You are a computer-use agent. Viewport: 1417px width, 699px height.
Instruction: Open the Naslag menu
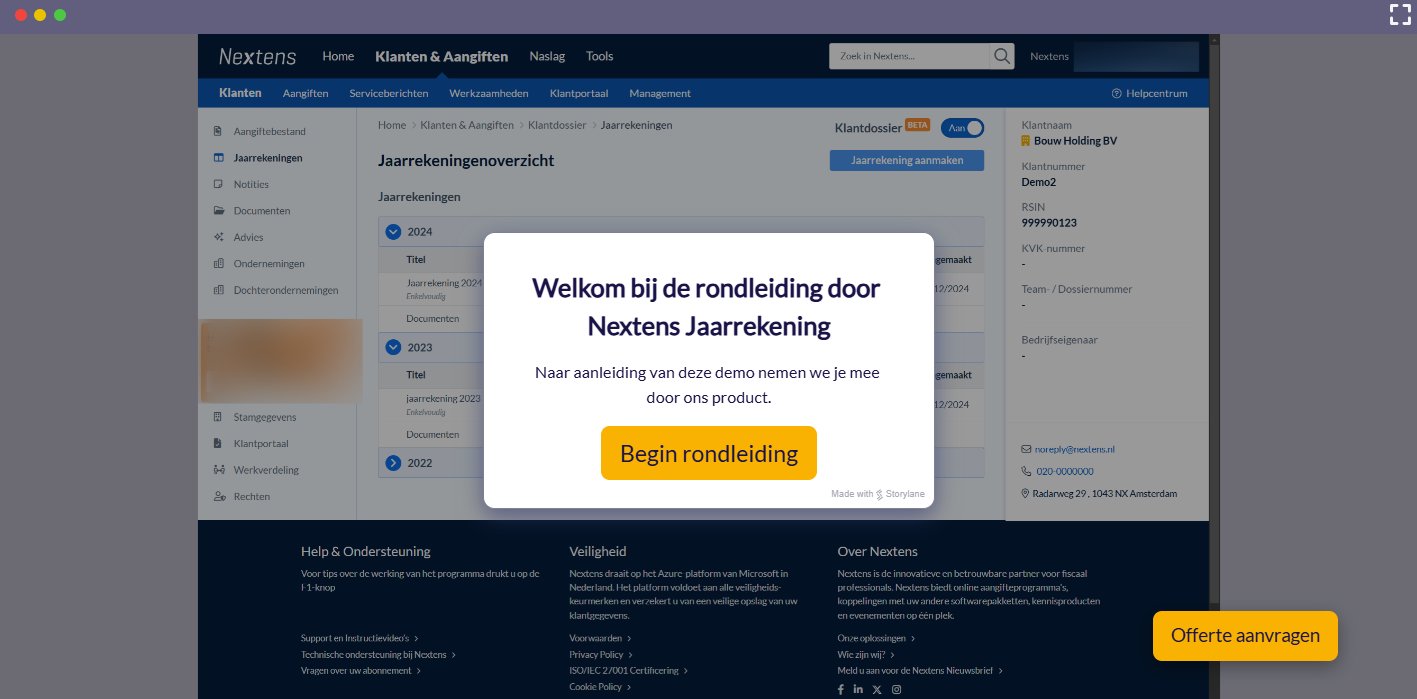(547, 56)
